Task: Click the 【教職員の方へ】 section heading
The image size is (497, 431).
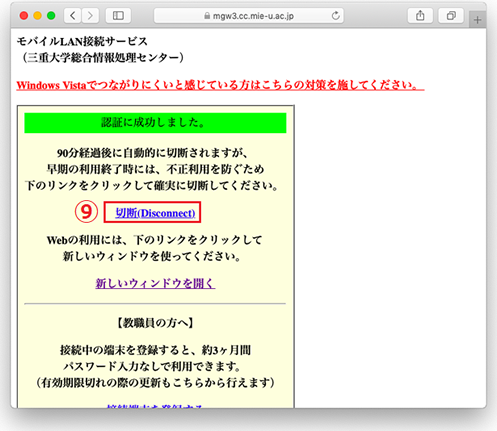Action: coord(155,323)
